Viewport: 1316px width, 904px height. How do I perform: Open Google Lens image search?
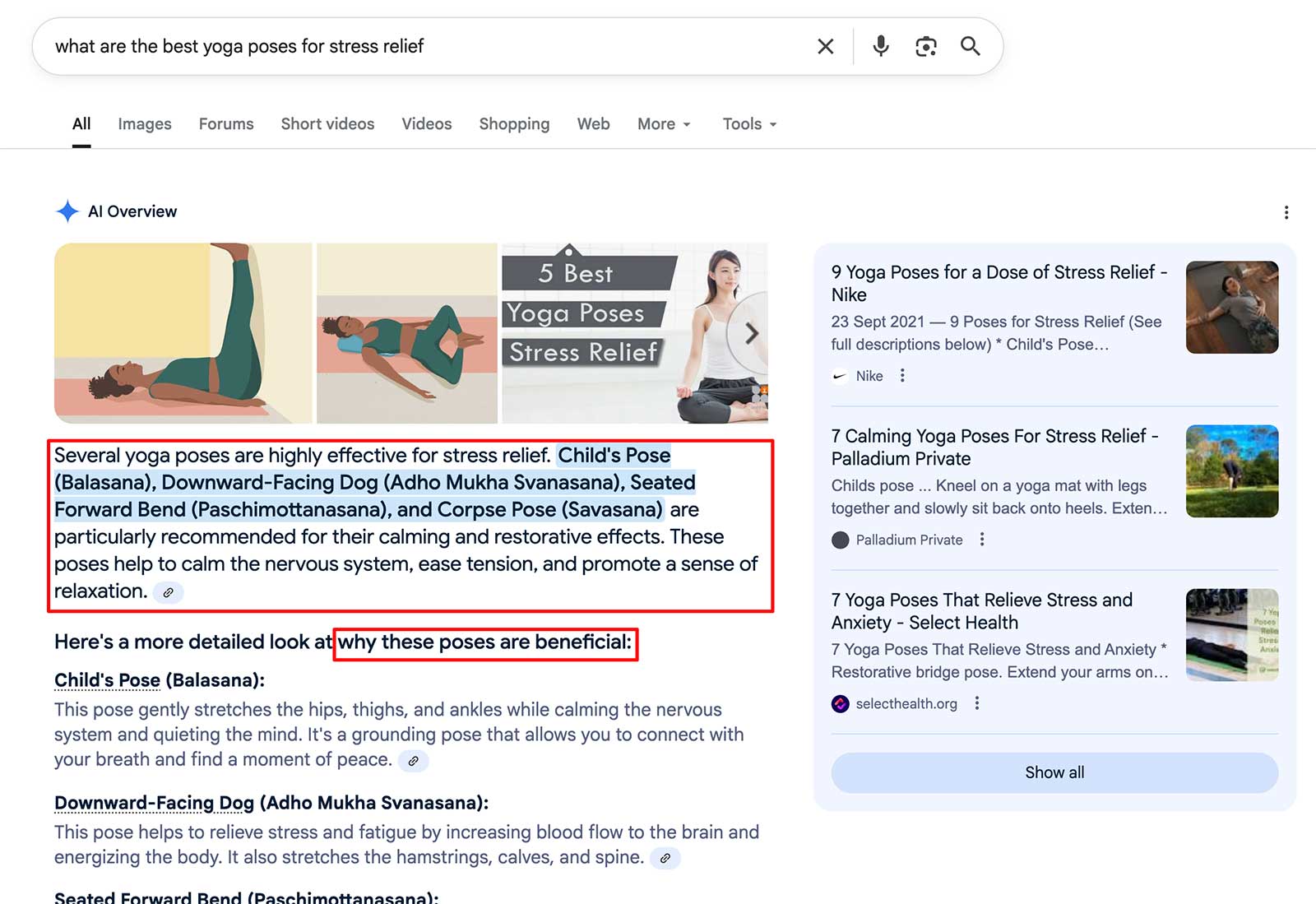[x=925, y=46]
